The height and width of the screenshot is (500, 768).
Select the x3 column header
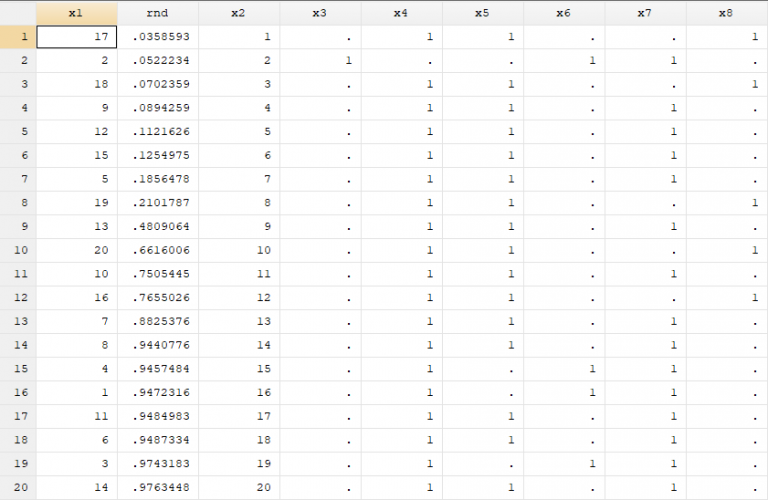click(319, 13)
